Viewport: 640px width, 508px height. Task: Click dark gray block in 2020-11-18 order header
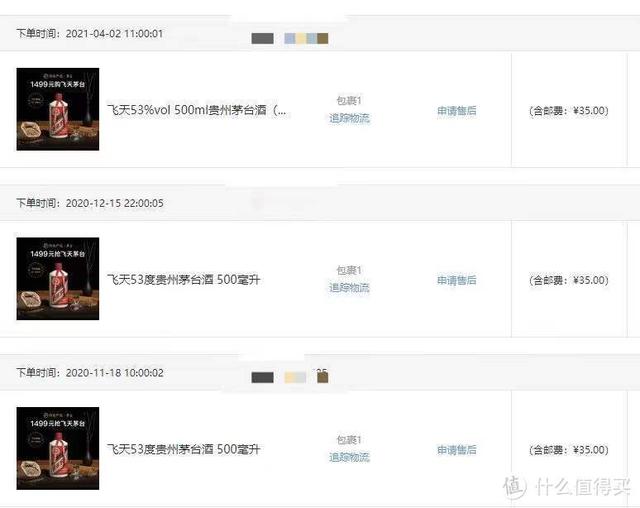pyautogui.click(x=262, y=377)
